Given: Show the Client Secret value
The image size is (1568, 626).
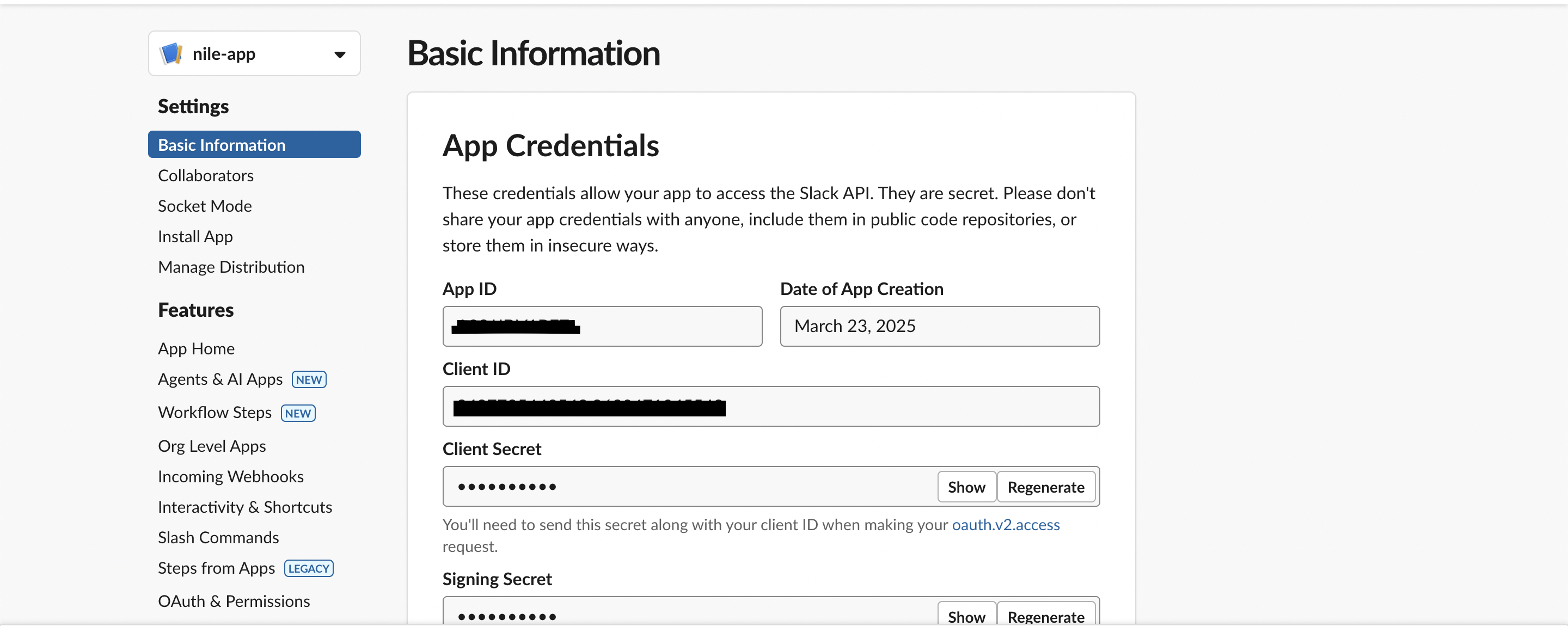Looking at the screenshot, I should (x=966, y=487).
